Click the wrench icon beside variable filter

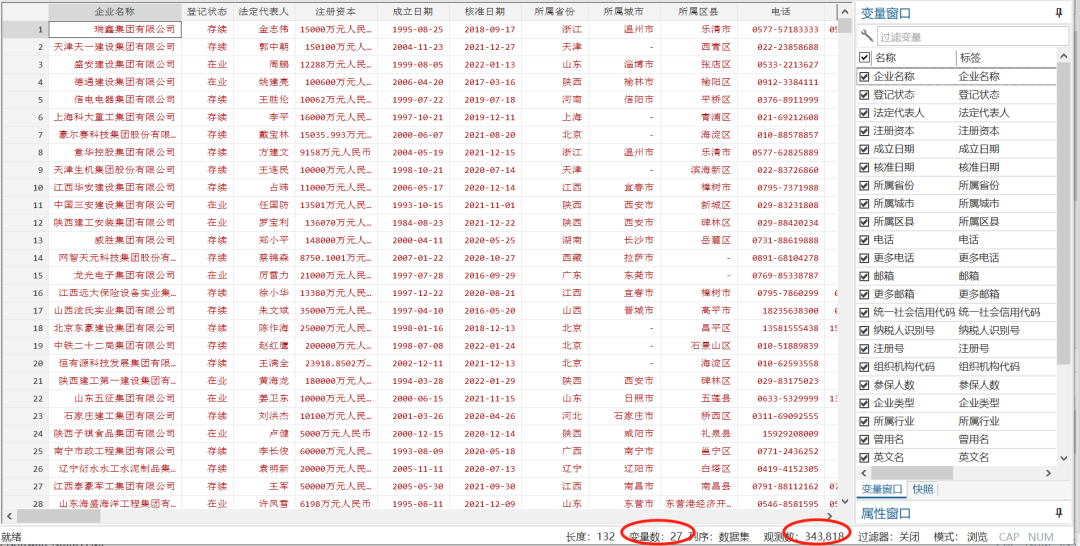(867, 36)
